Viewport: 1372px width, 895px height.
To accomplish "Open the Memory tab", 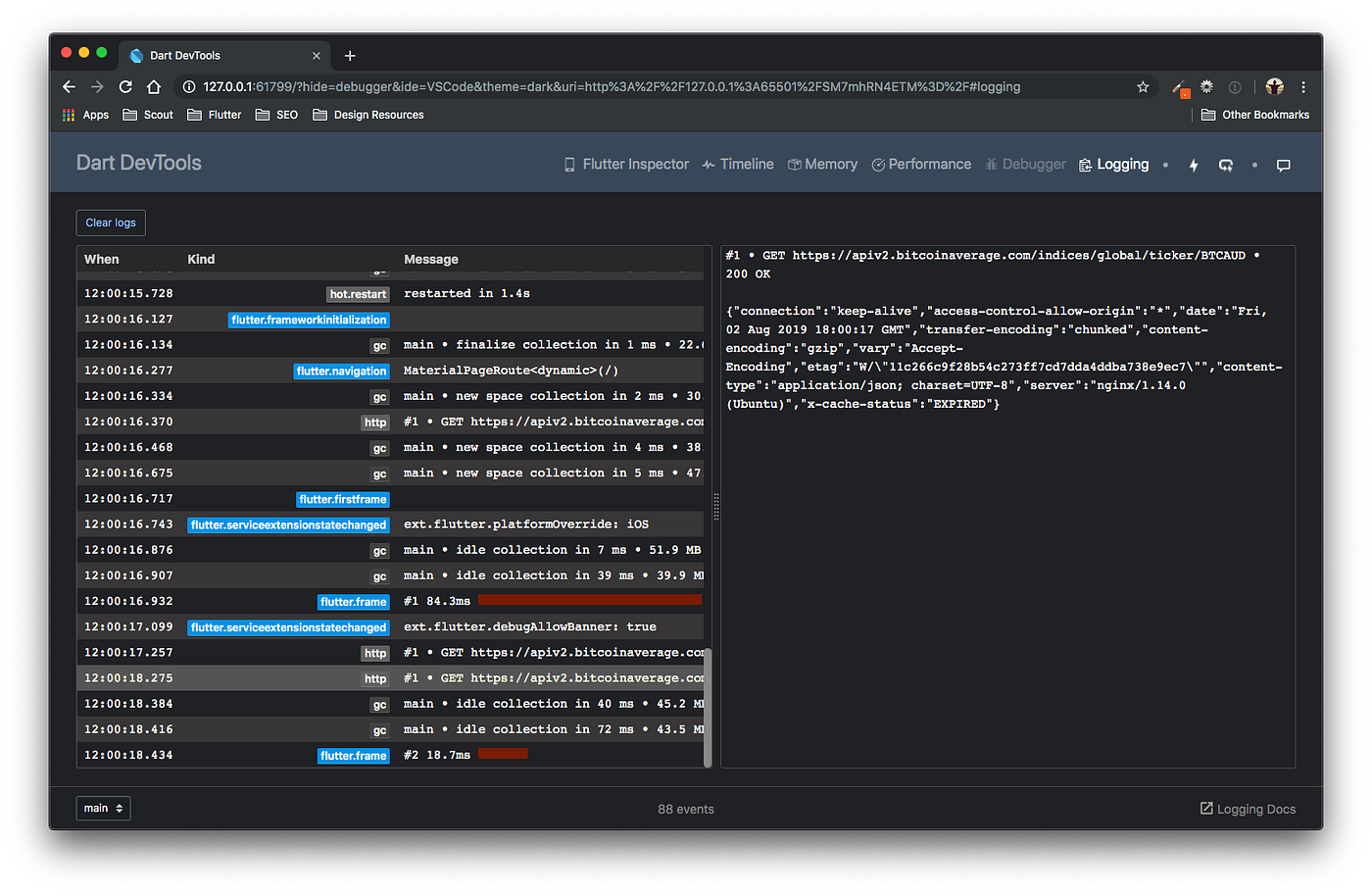I will 823,165.
